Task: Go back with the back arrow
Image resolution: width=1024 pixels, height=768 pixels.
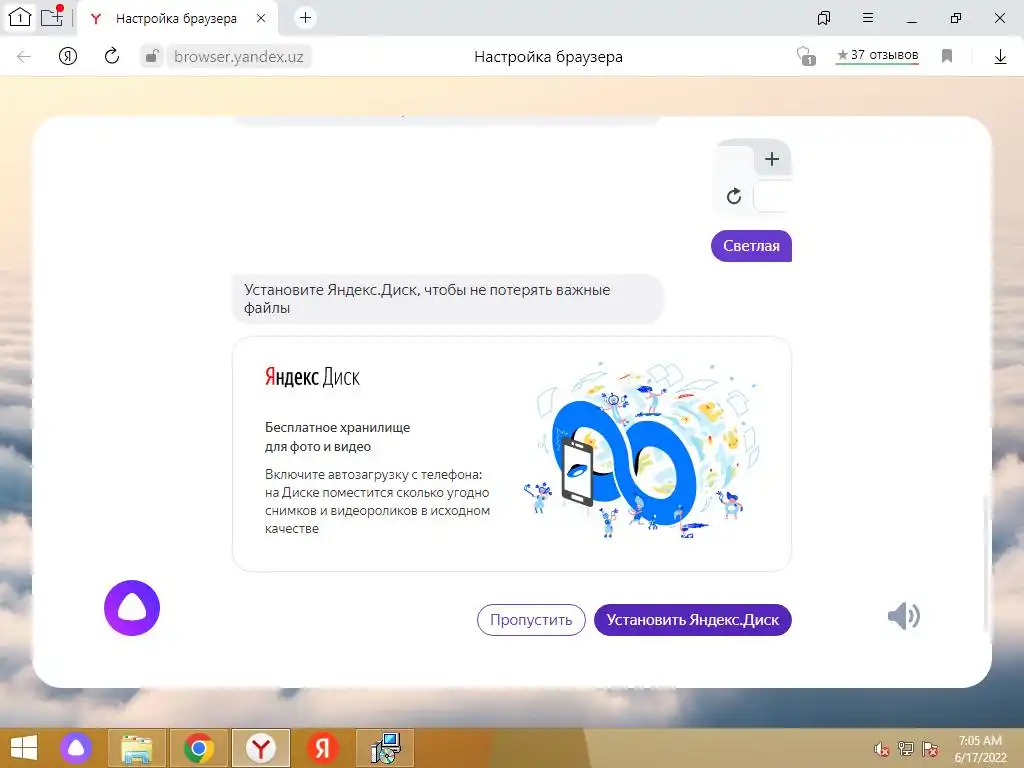Action: tap(24, 57)
